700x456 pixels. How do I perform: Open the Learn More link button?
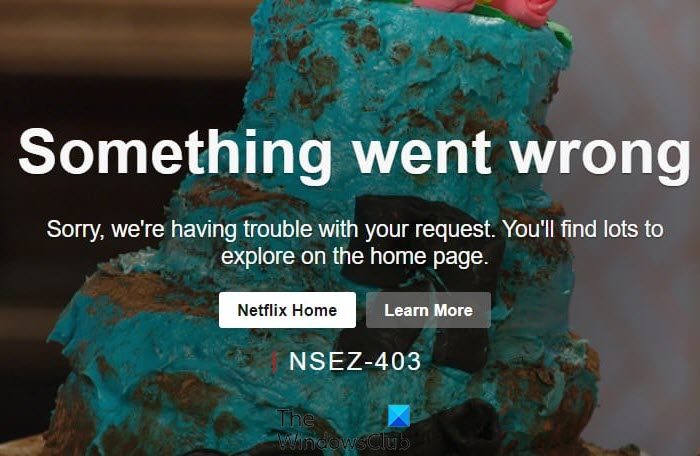pos(428,310)
